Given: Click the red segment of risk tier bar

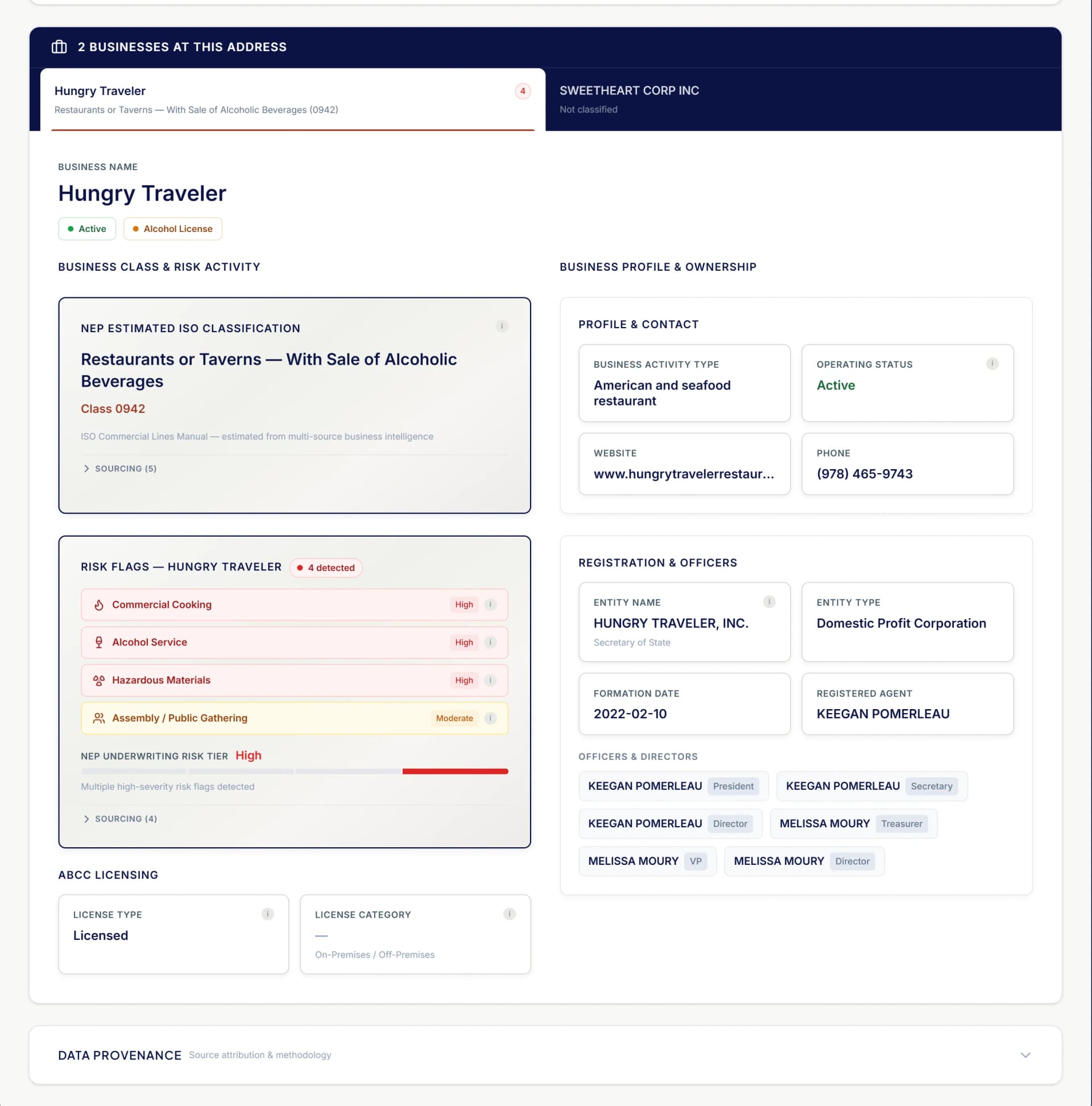Looking at the screenshot, I should [x=455, y=772].
